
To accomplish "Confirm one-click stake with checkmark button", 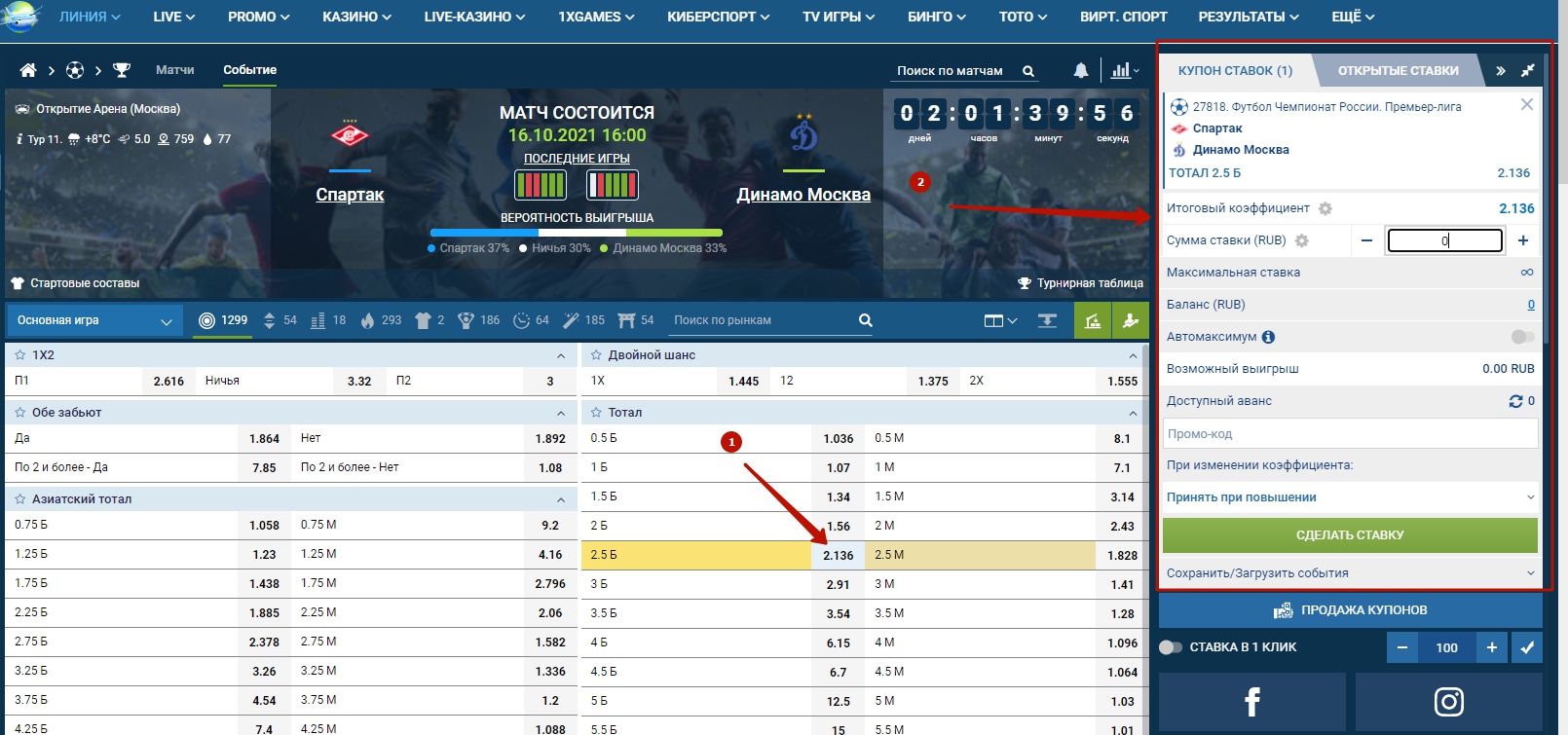I will 1527,647.
